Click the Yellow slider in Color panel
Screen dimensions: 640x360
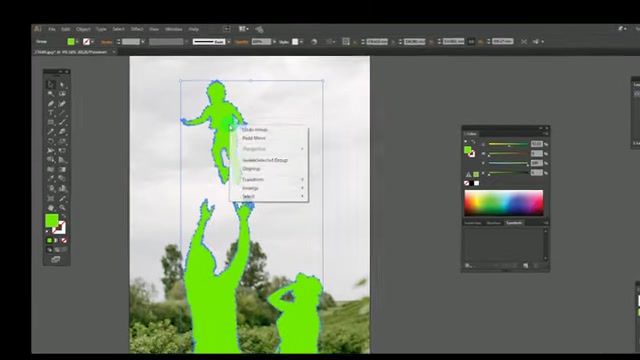(508, 163)
